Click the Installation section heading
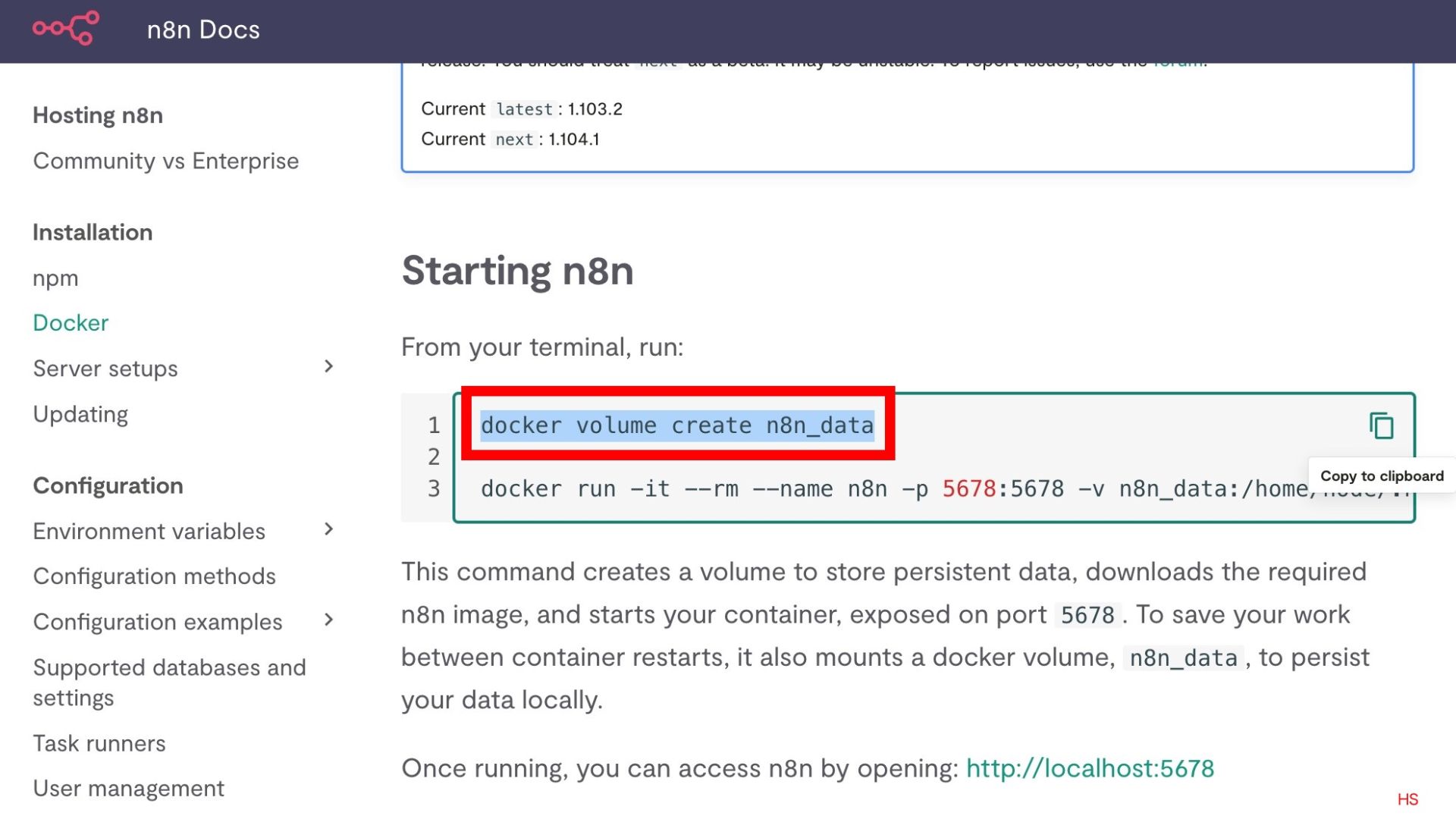 pyautogui.click(x=93, y=232)
